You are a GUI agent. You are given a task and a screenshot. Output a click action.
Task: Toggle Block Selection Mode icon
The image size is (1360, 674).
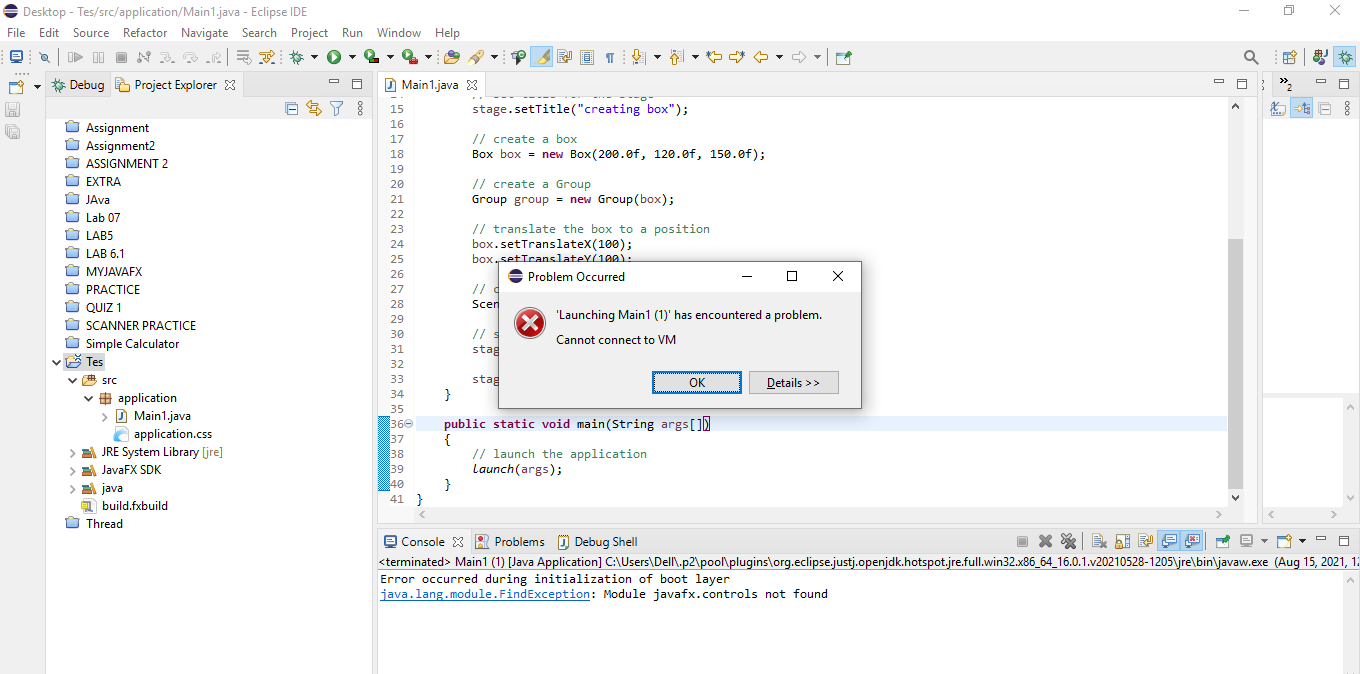[586, 58]
